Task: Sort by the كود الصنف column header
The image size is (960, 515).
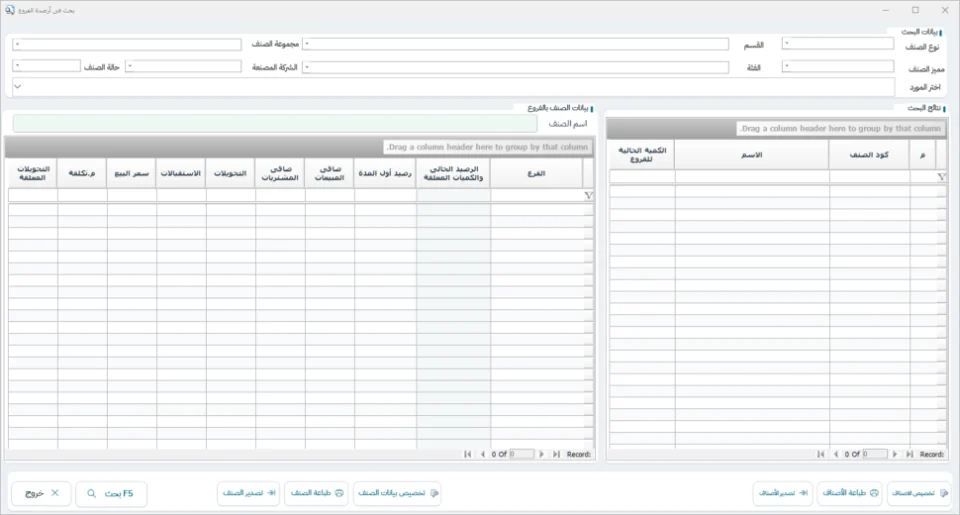Action: point(869,155)
